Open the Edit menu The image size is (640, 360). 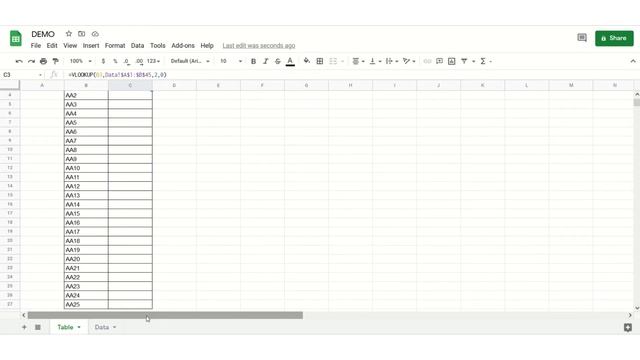(52, 46)
